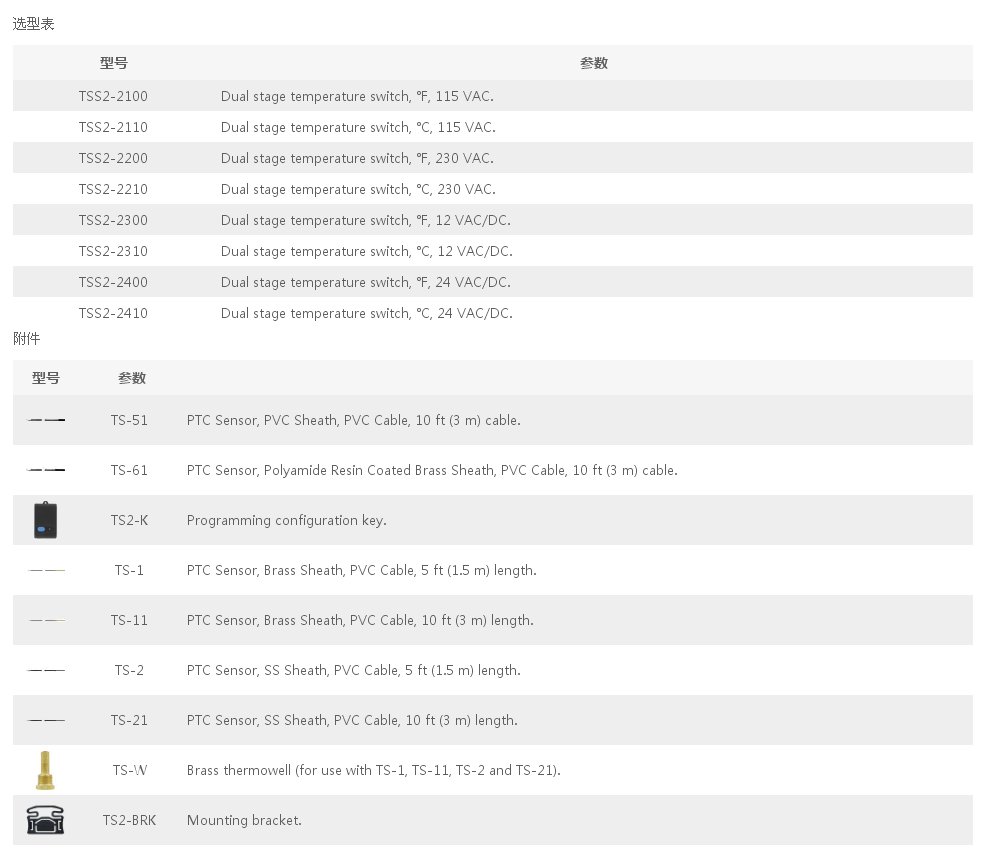
Task: Click the TS-61 sensor thumbnail image
Action: pos(46,470)
